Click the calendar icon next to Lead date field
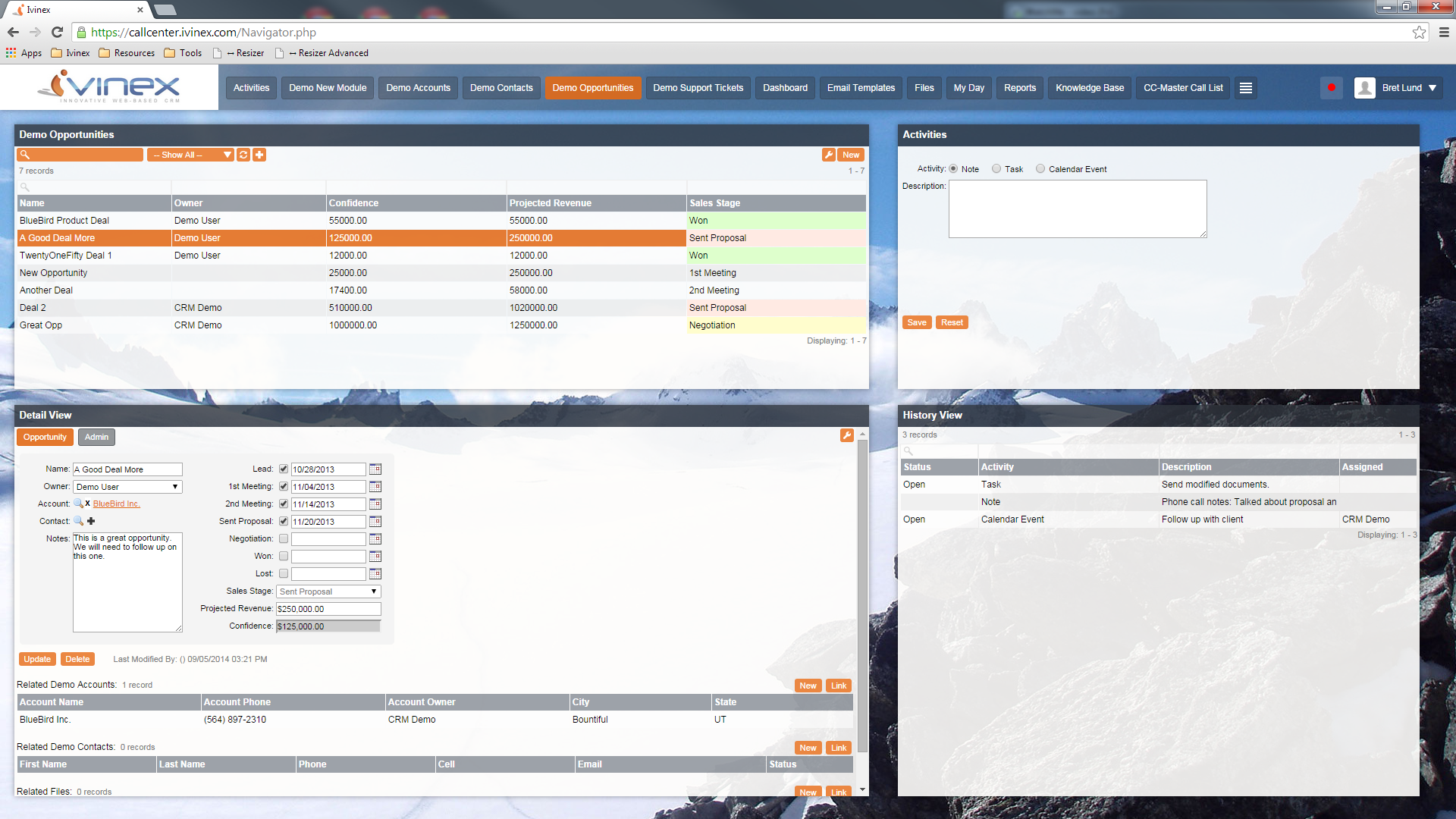This screenshot has width=1456, height=819. pyautogui.click(x=376, y=469)
